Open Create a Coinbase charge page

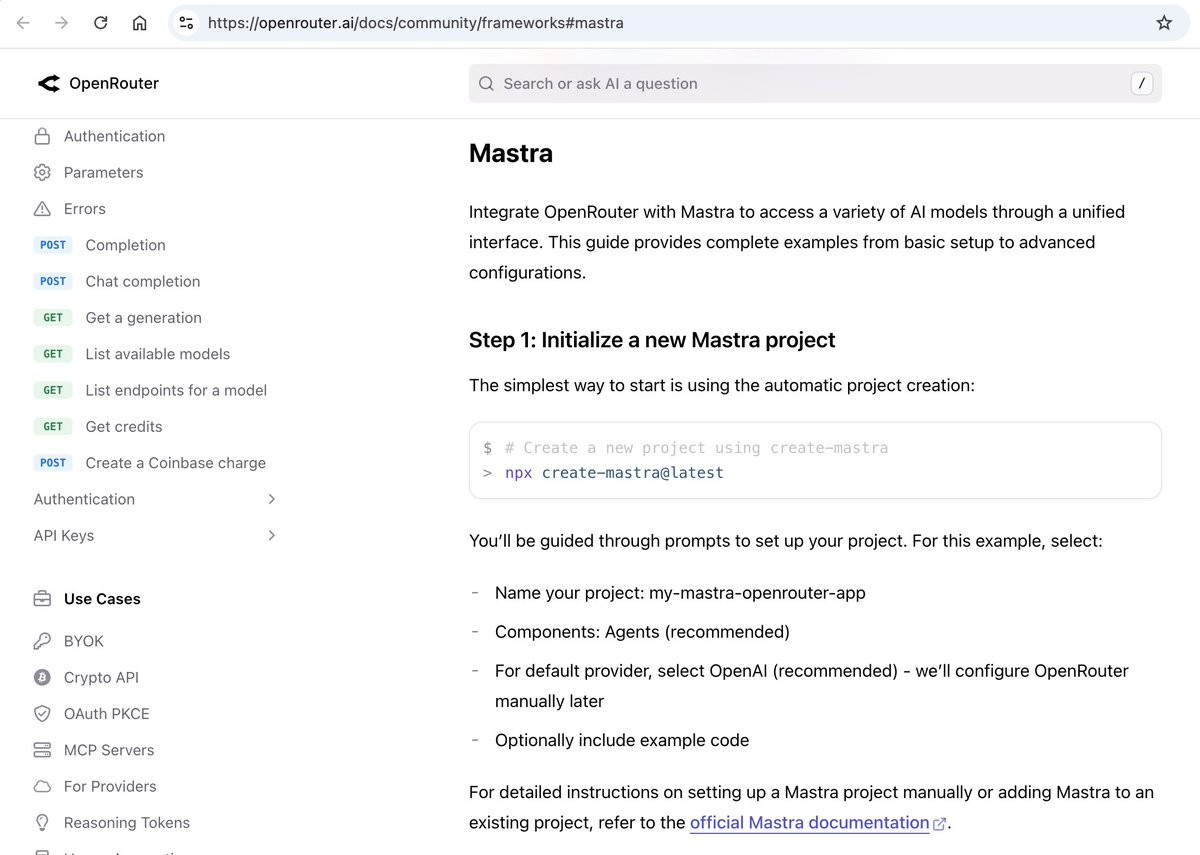pos(175,463)
